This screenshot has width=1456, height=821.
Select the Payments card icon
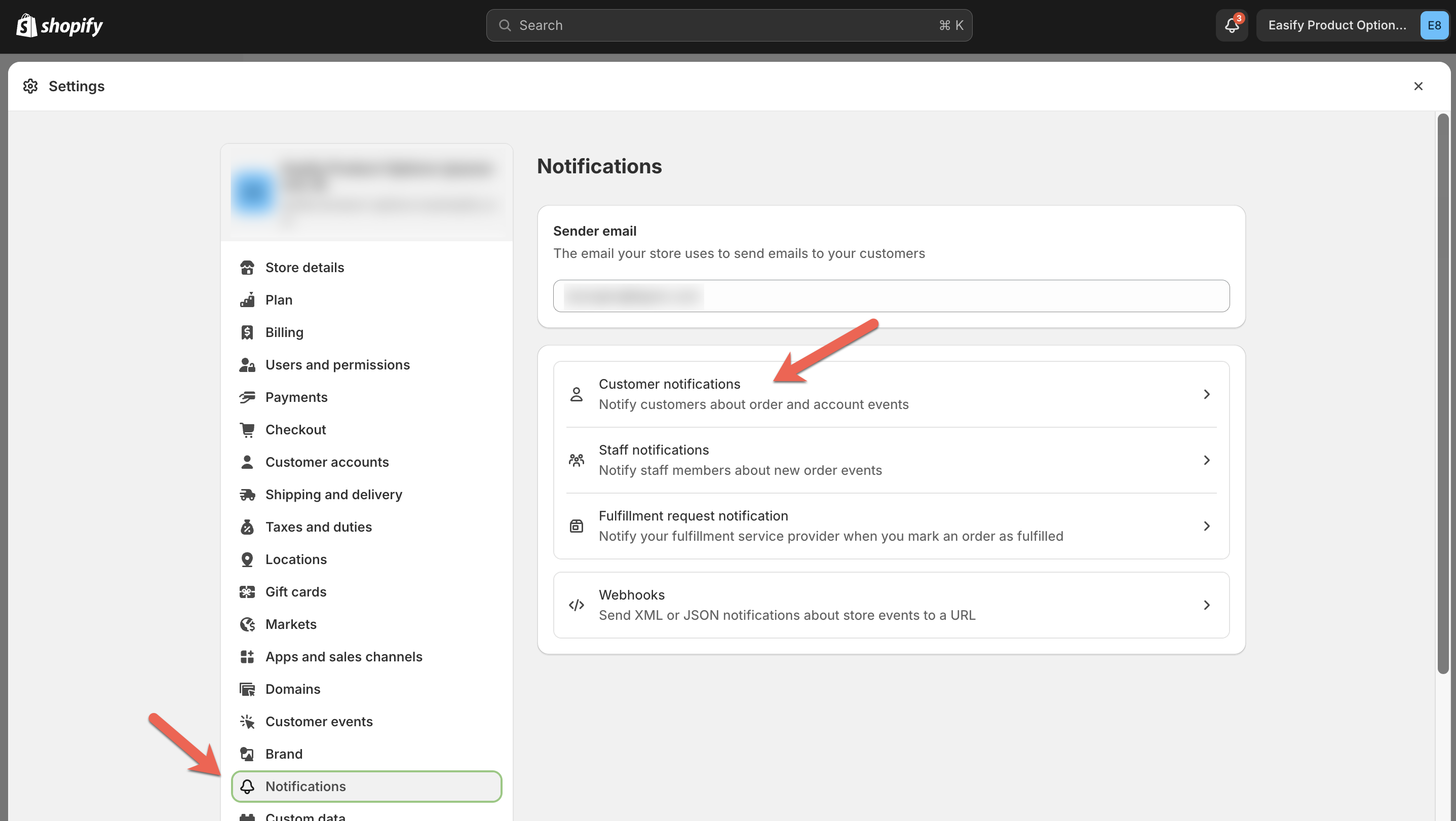click(248, 397)
